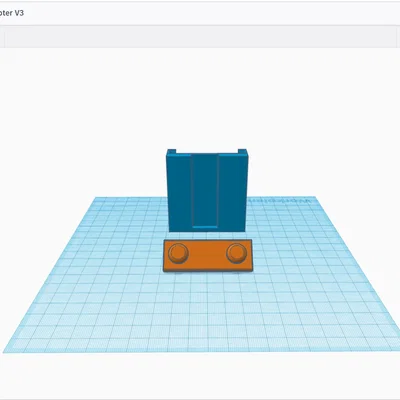Click the design title ending in "V3"
This screenshot has height=400, width=400.
click(12, 13)
